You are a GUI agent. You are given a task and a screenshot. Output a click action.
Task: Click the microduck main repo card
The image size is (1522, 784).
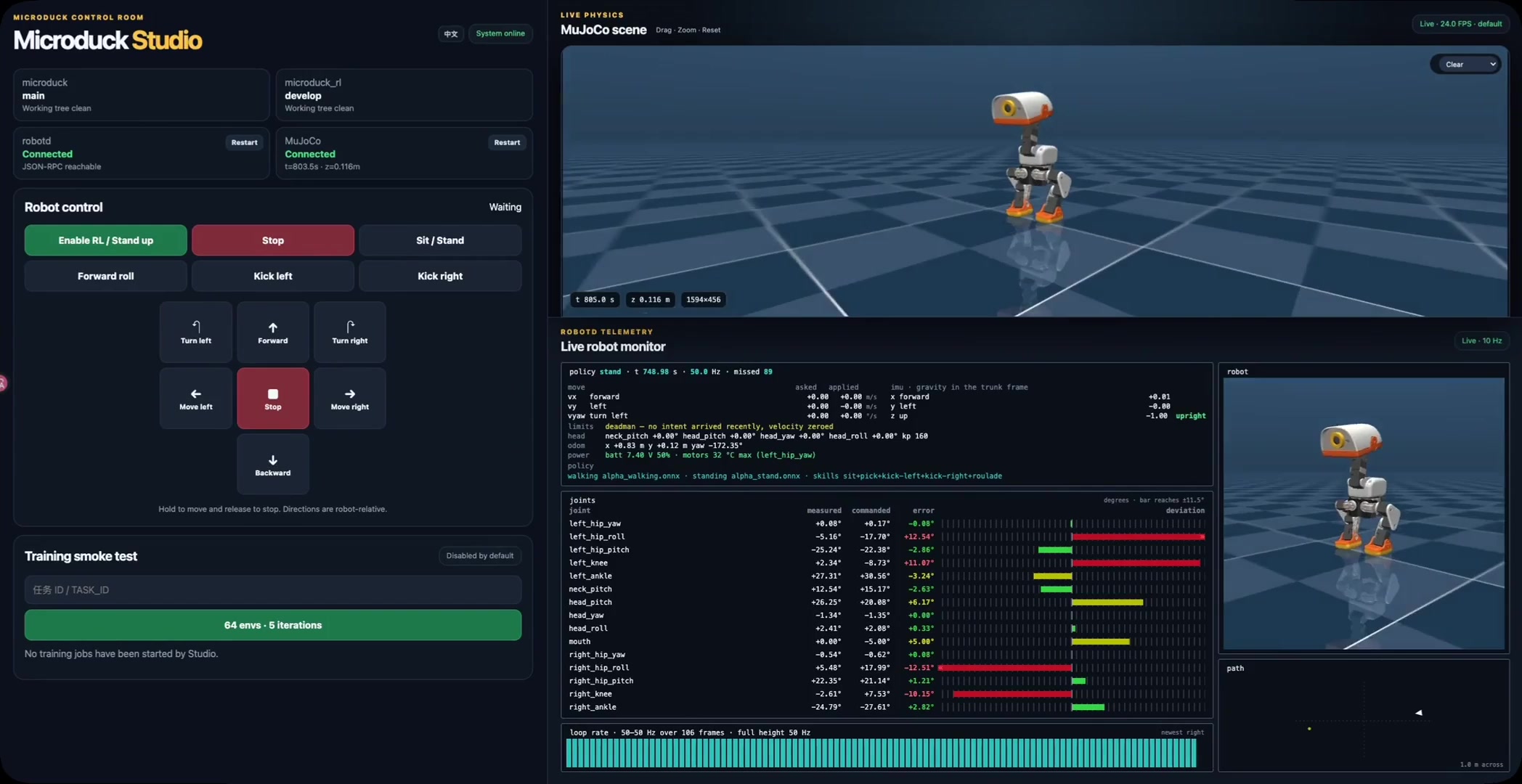coord(142,95)
